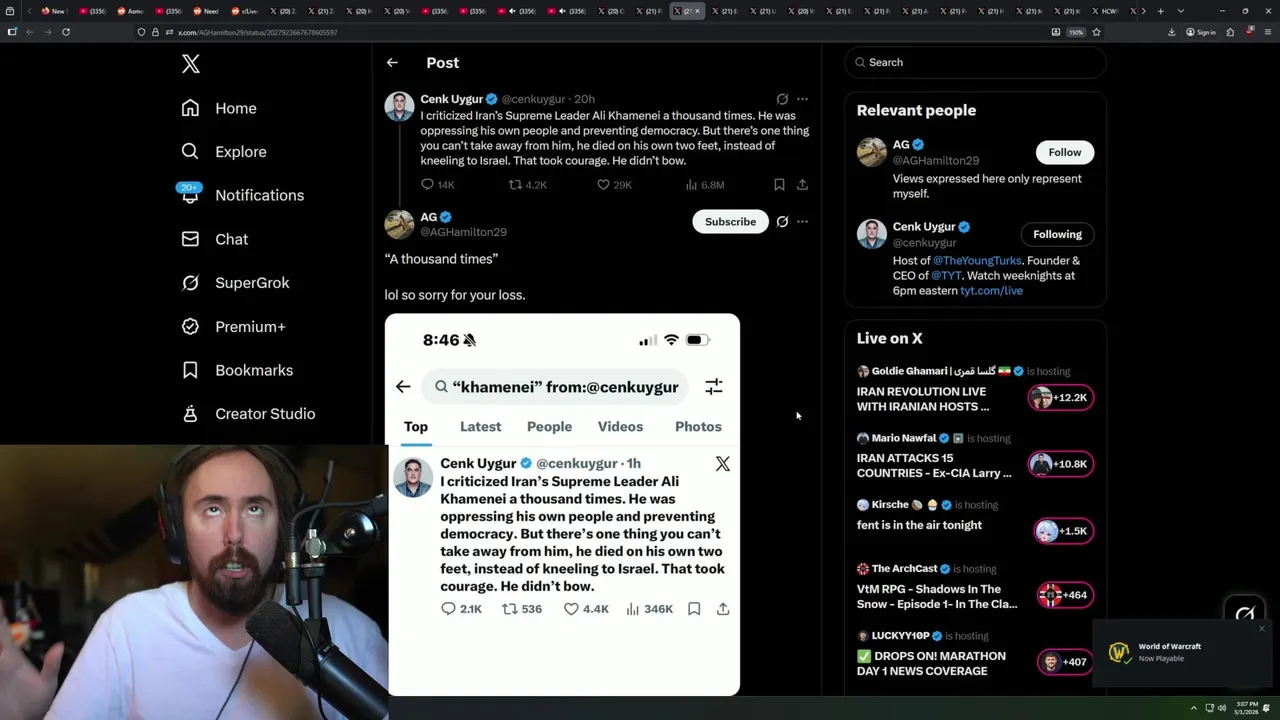
Task: Follow AG in Relevant people
Action: 1065,152
